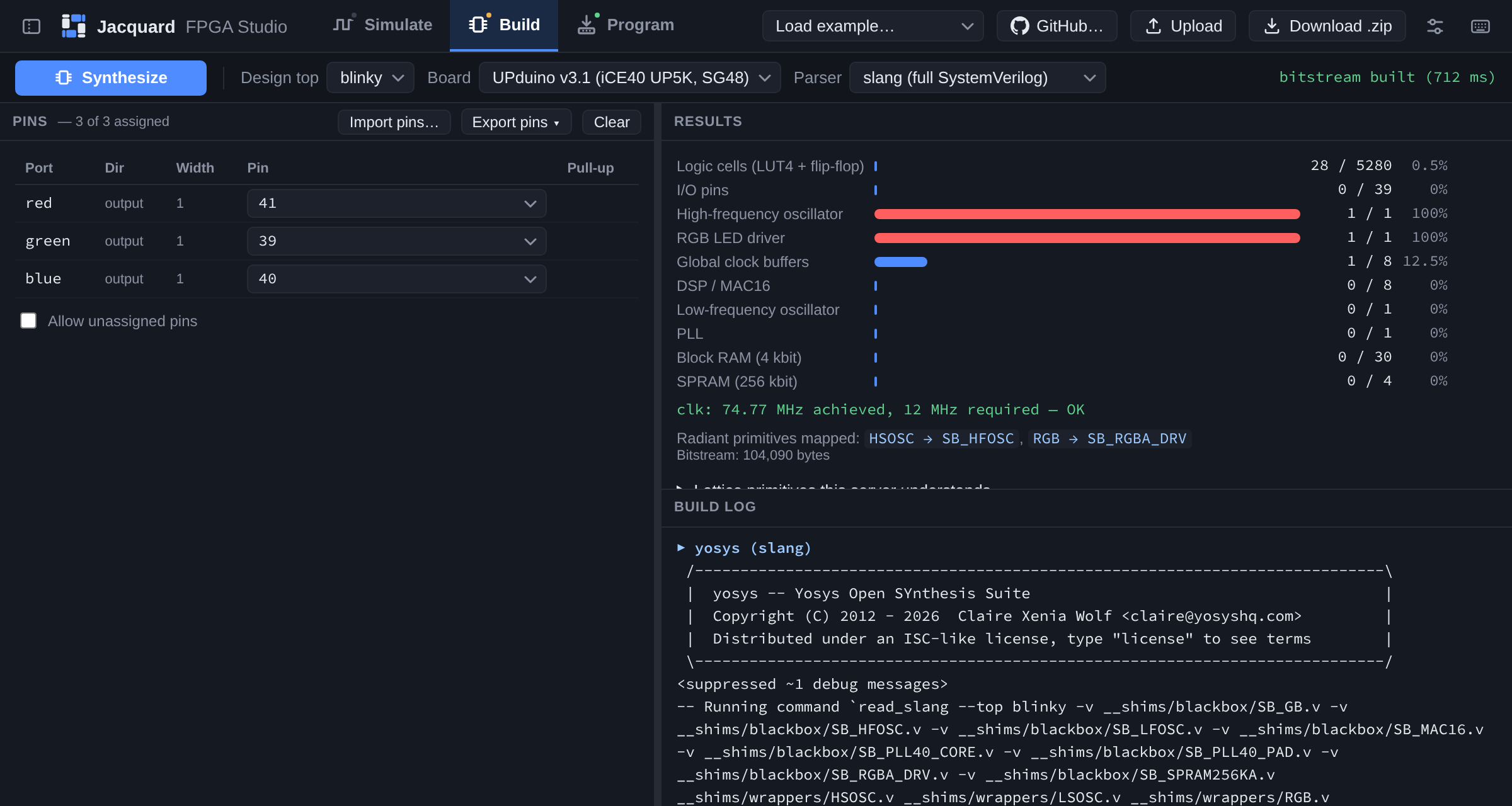This screenshot has height=806, width=1512.
Task: Click the SPRAM (256 kbit) row label
Action: tap(737, 382)
